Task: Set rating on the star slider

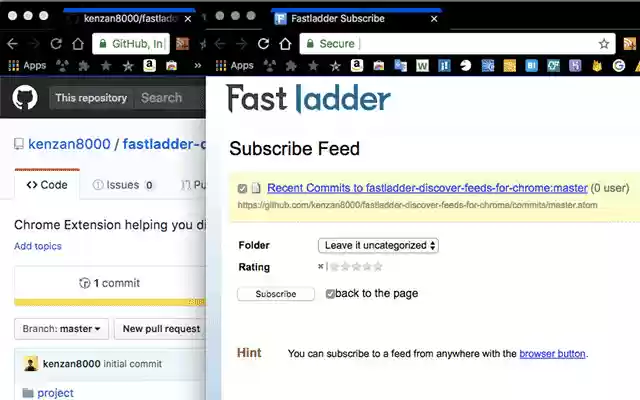Action: (356, 267)
